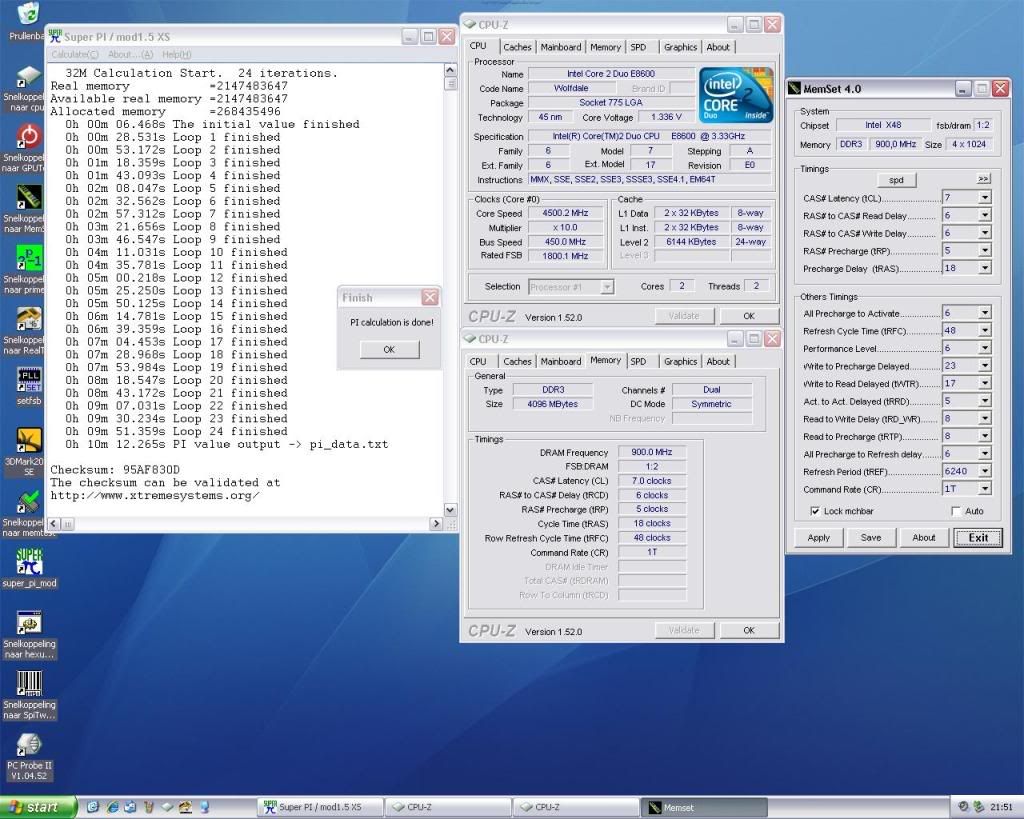Open the RAS# to CAS# Write Delay dropdown
The height and width of the screenshot is (819, 1024).
coord(984,233)
